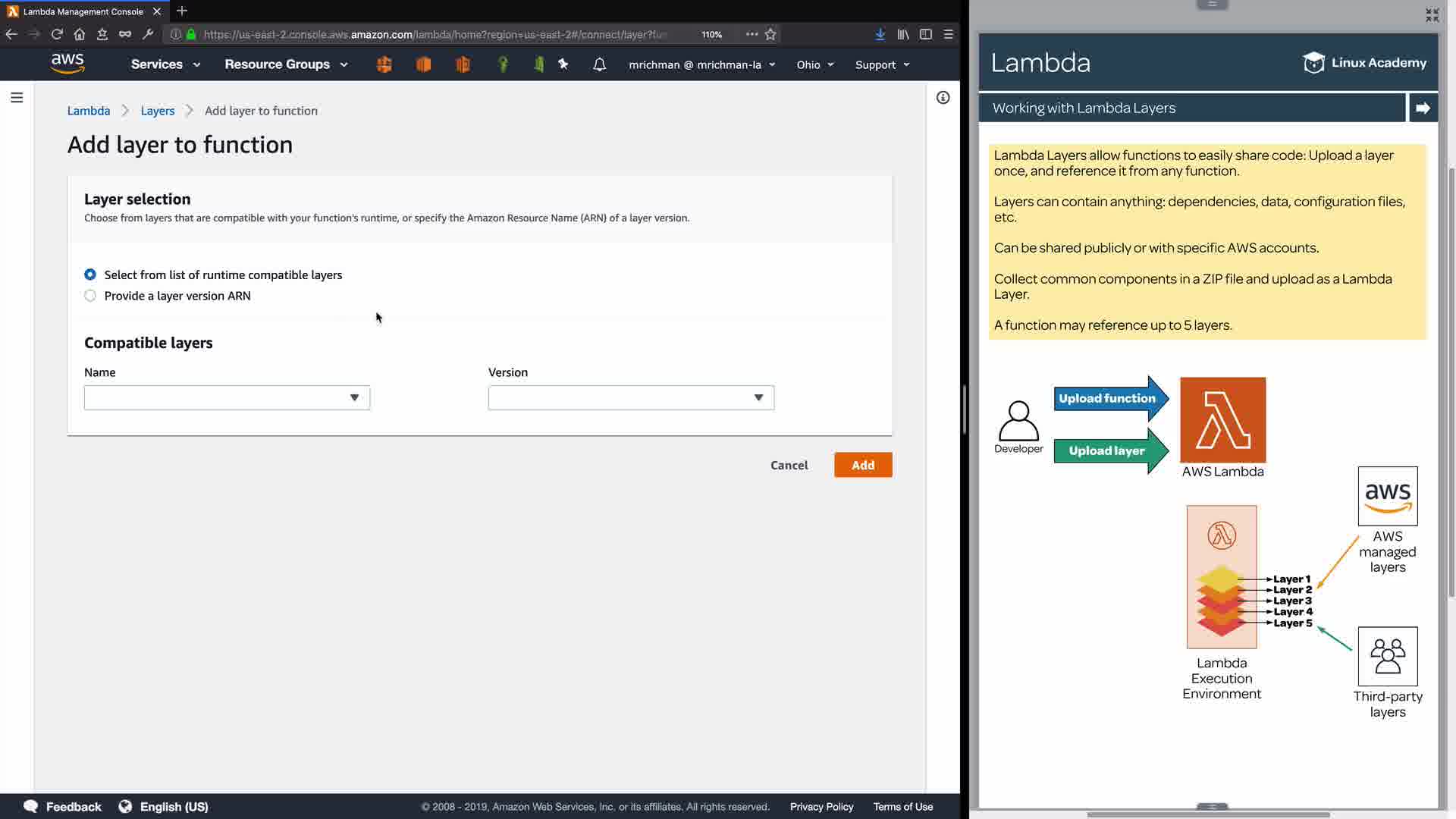Image resolution: width=1456 pixels, height=819 pixels.
Task: Click the Layers breadcrumb link
Action: 157,111
